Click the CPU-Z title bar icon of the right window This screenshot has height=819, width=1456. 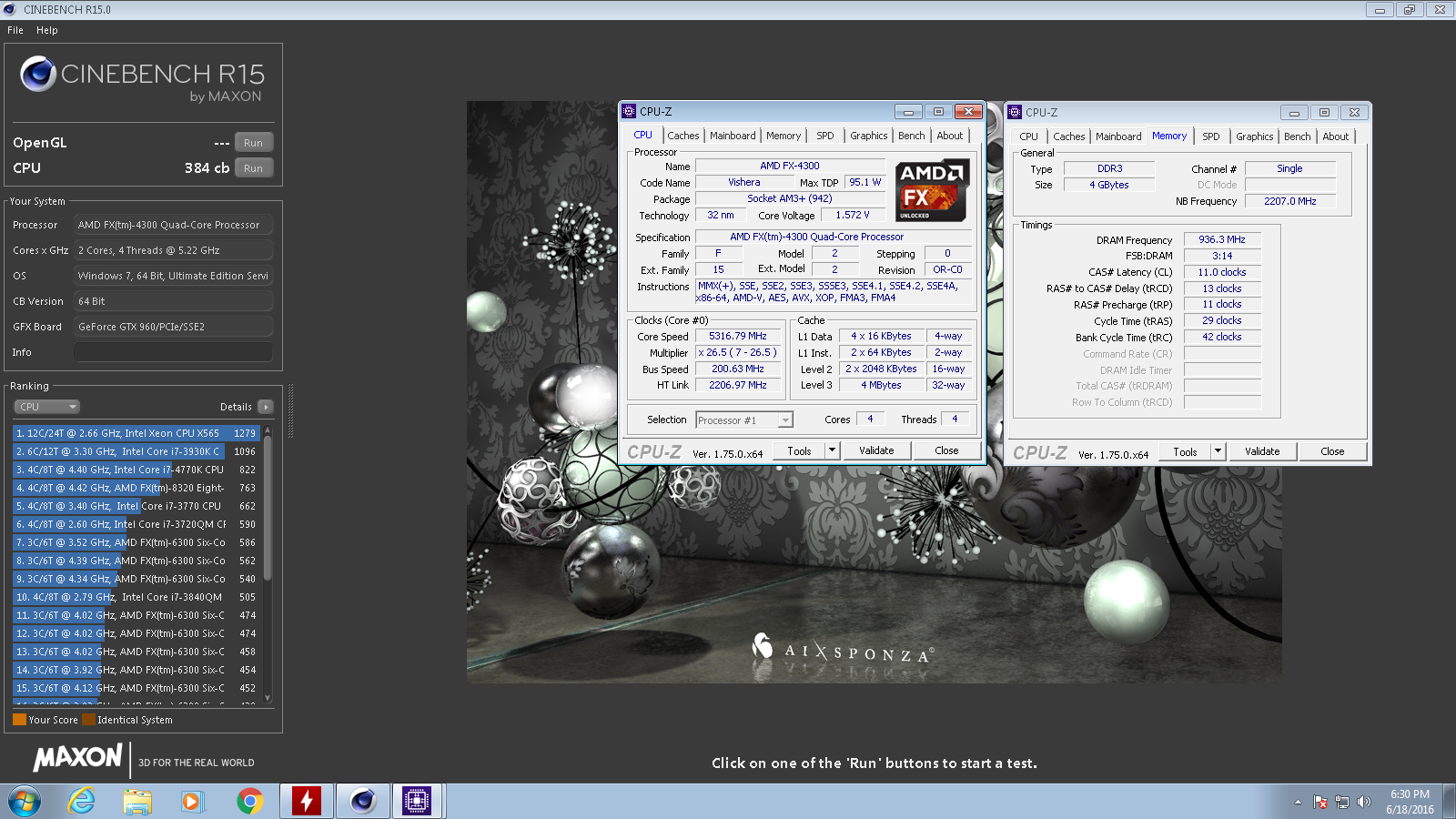[1015, 112]
